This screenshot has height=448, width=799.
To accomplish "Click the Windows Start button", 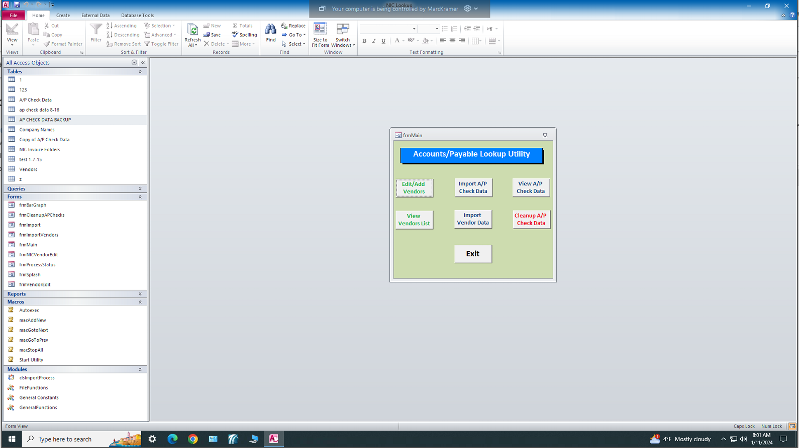I will pos(11,439).
